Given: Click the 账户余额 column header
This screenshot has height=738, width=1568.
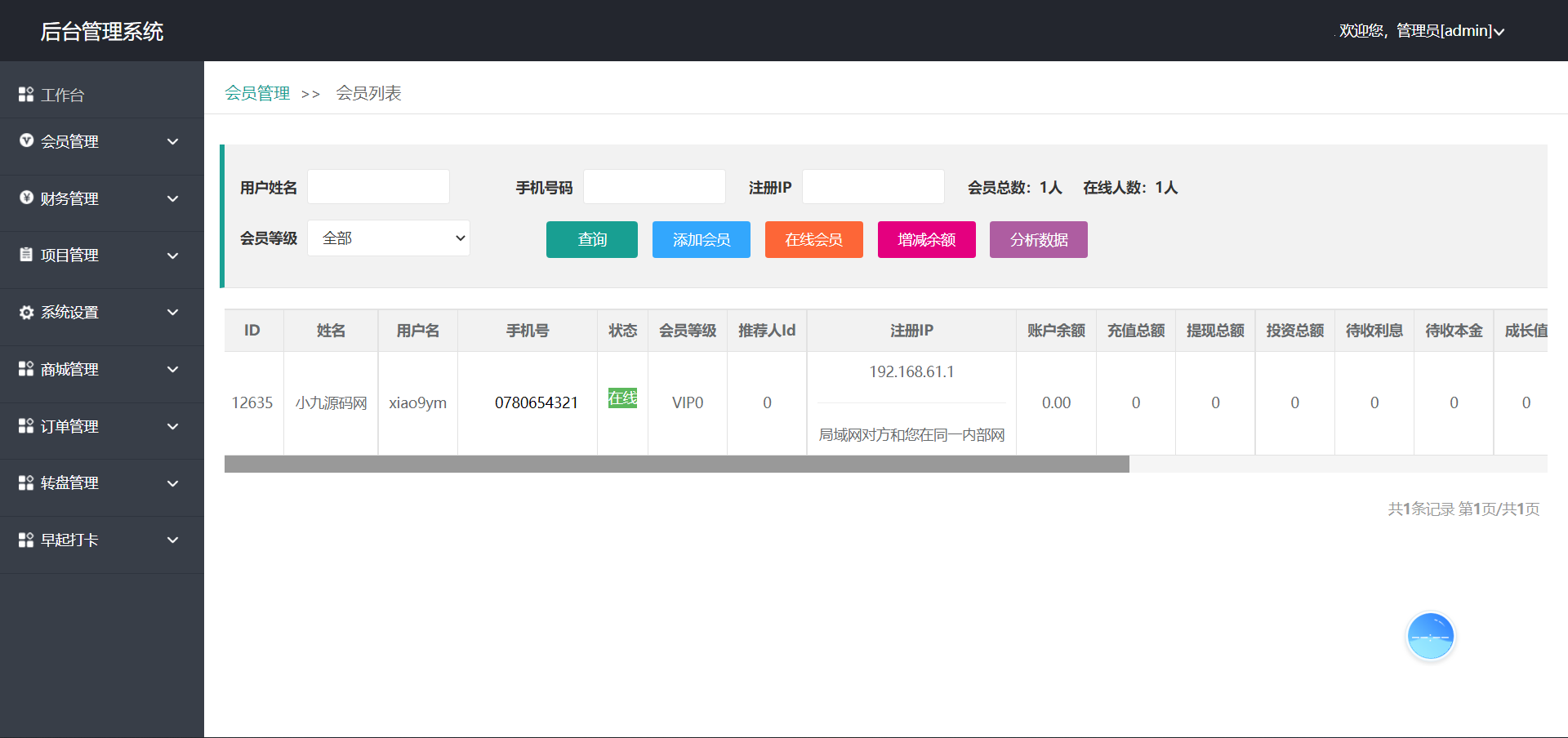Looking at the screenshot, I should (x=1056, y=331).
